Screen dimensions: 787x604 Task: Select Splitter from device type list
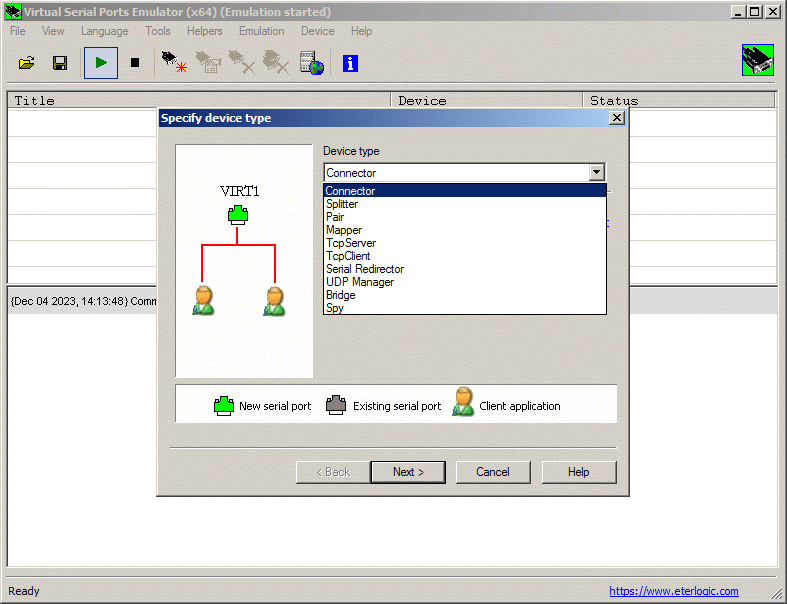pos(342,204)
